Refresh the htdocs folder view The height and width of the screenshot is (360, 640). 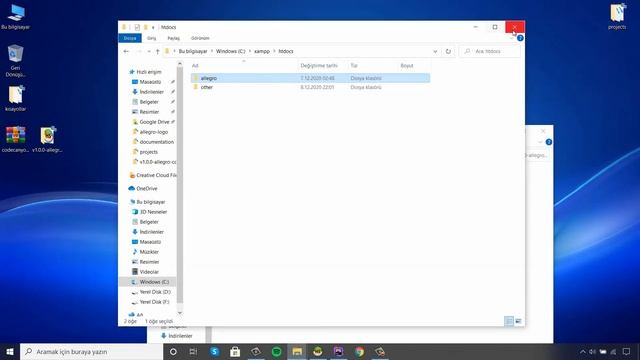point(448,51)
